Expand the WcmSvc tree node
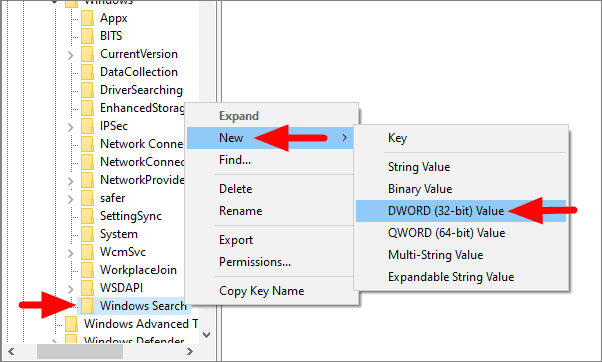602x362 pixels. [x=71, y=253]
